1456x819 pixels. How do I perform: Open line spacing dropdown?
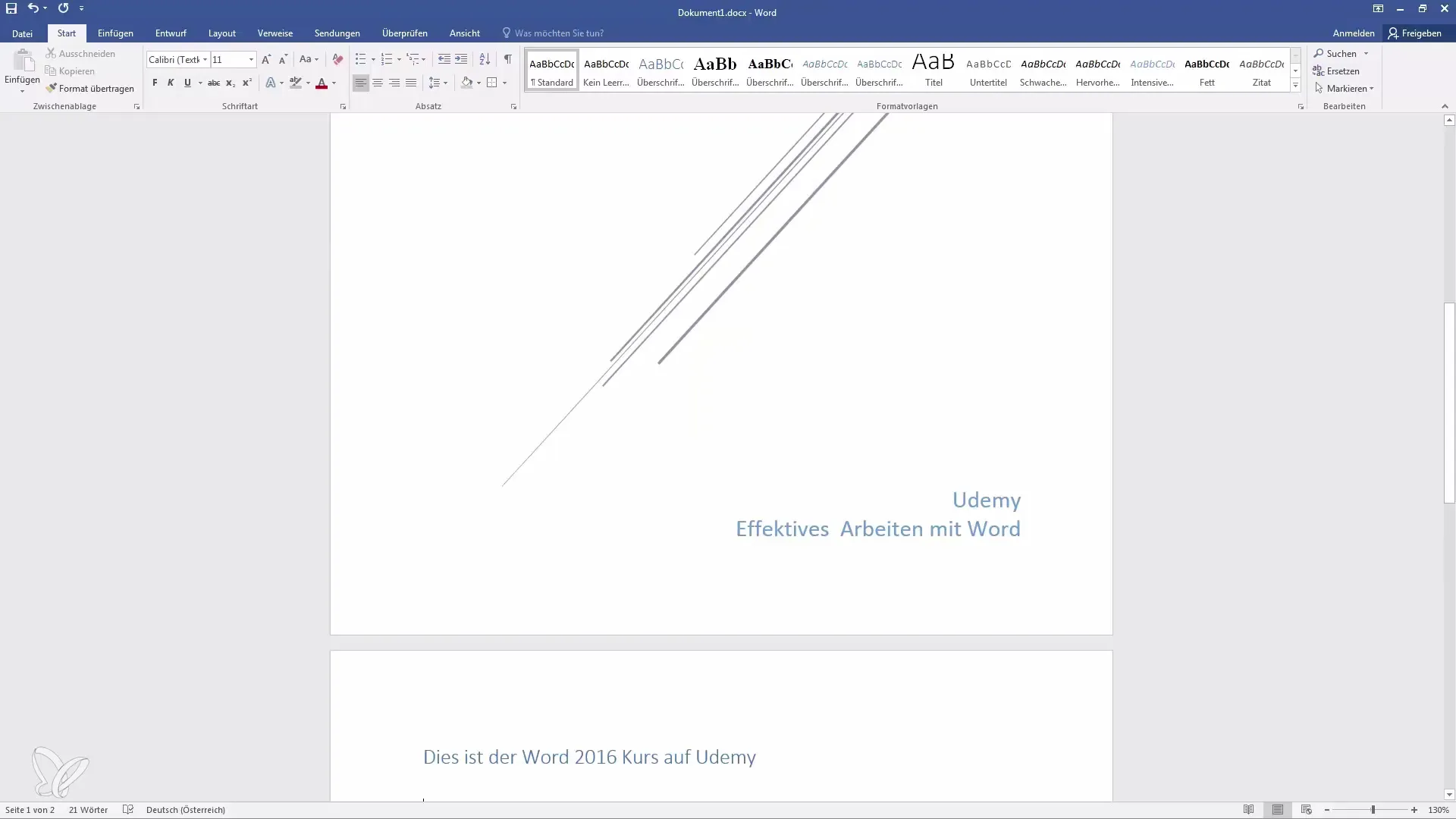click(x=445, y=83)
